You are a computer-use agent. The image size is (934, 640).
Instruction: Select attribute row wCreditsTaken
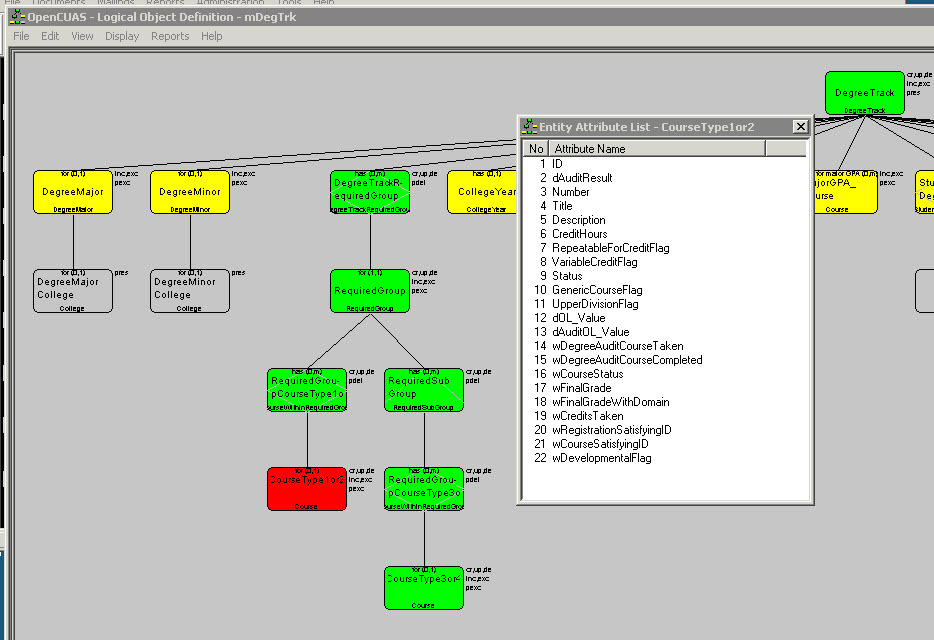tap(665, 416)
